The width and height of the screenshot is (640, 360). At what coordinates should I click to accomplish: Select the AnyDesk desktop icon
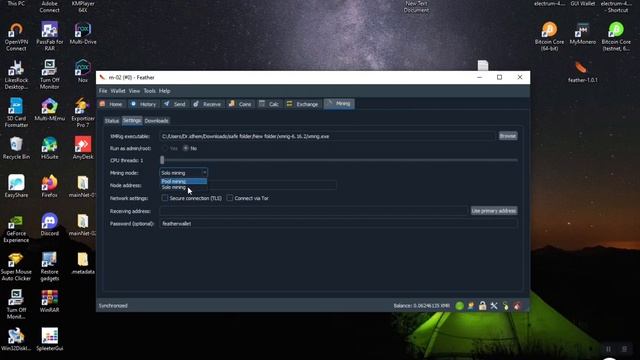pyautogui.click(x=83, y=148)
